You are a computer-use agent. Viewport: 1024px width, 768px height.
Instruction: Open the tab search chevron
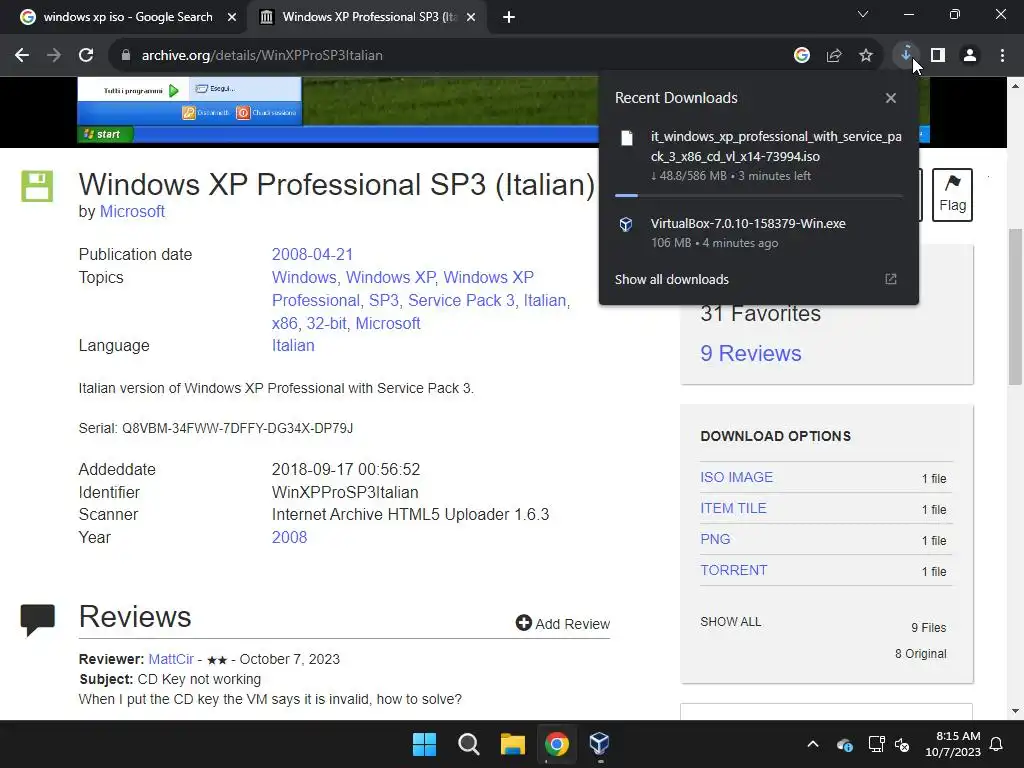pos(863,14)
